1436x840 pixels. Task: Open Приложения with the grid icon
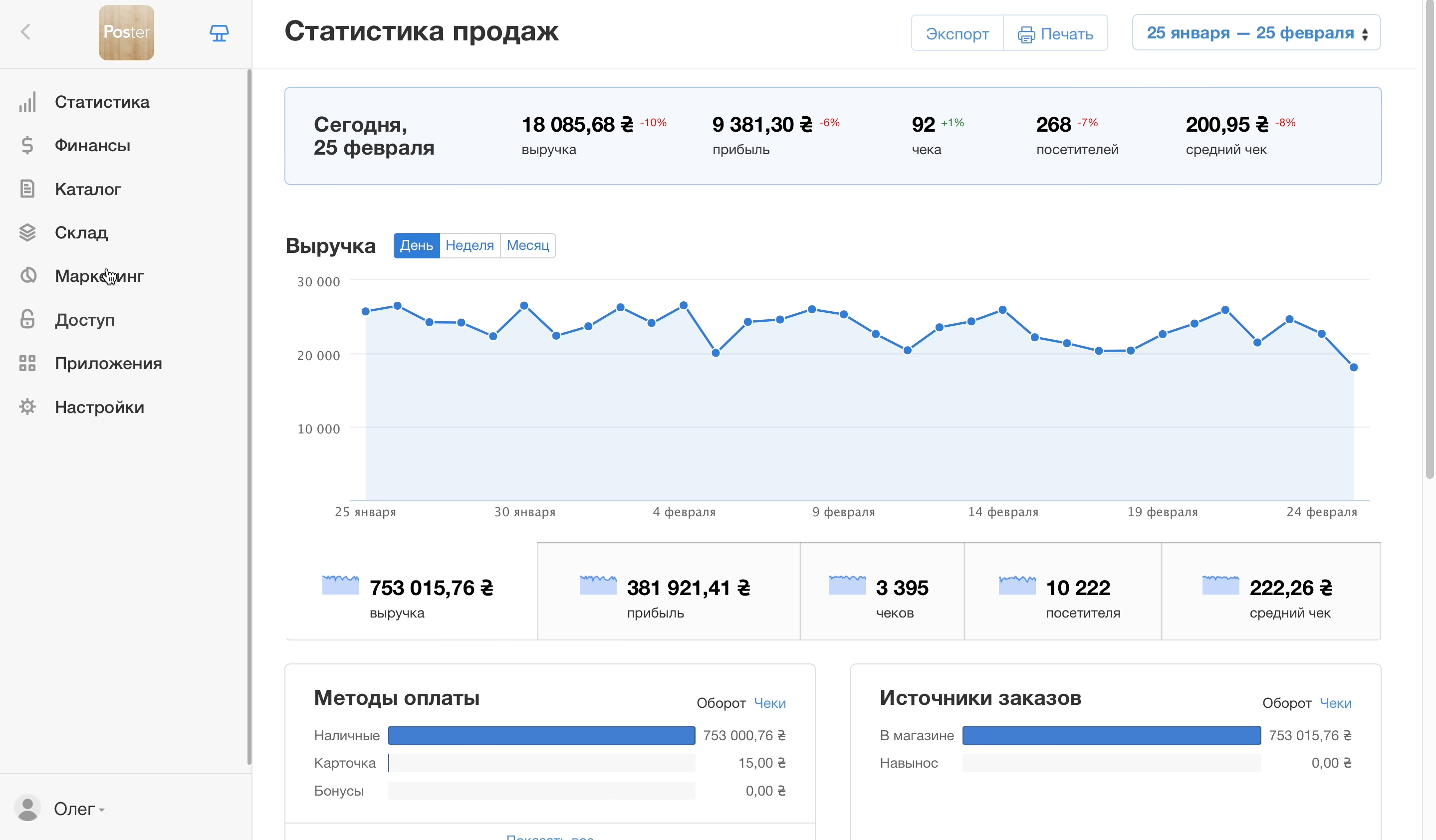27,363
